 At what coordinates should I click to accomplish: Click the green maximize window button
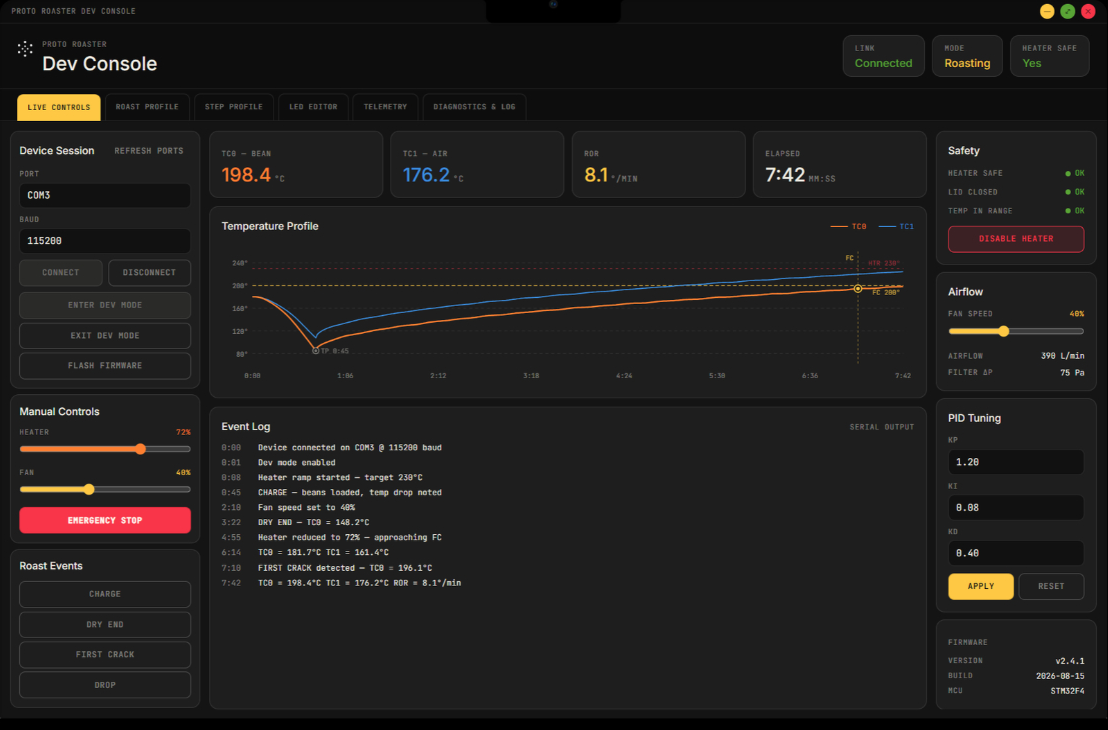(1068, 11)
